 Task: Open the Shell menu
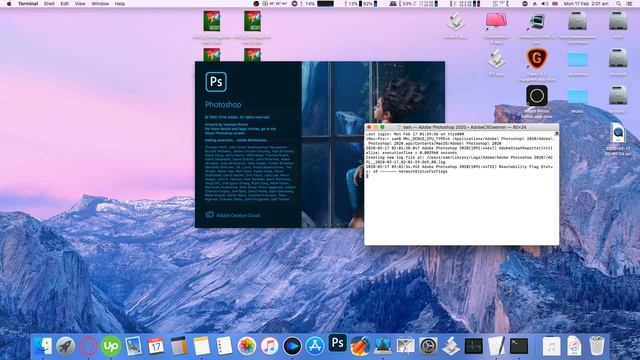click(49, 4)
